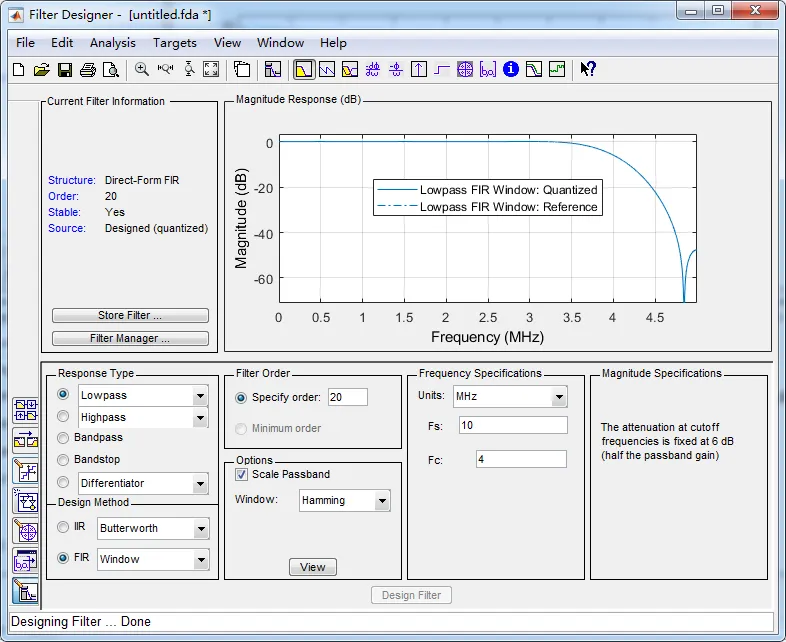Open the Analysis menu
Image resolution: width=786 pixels, height=642 pixels.
[x=113, y=43]
